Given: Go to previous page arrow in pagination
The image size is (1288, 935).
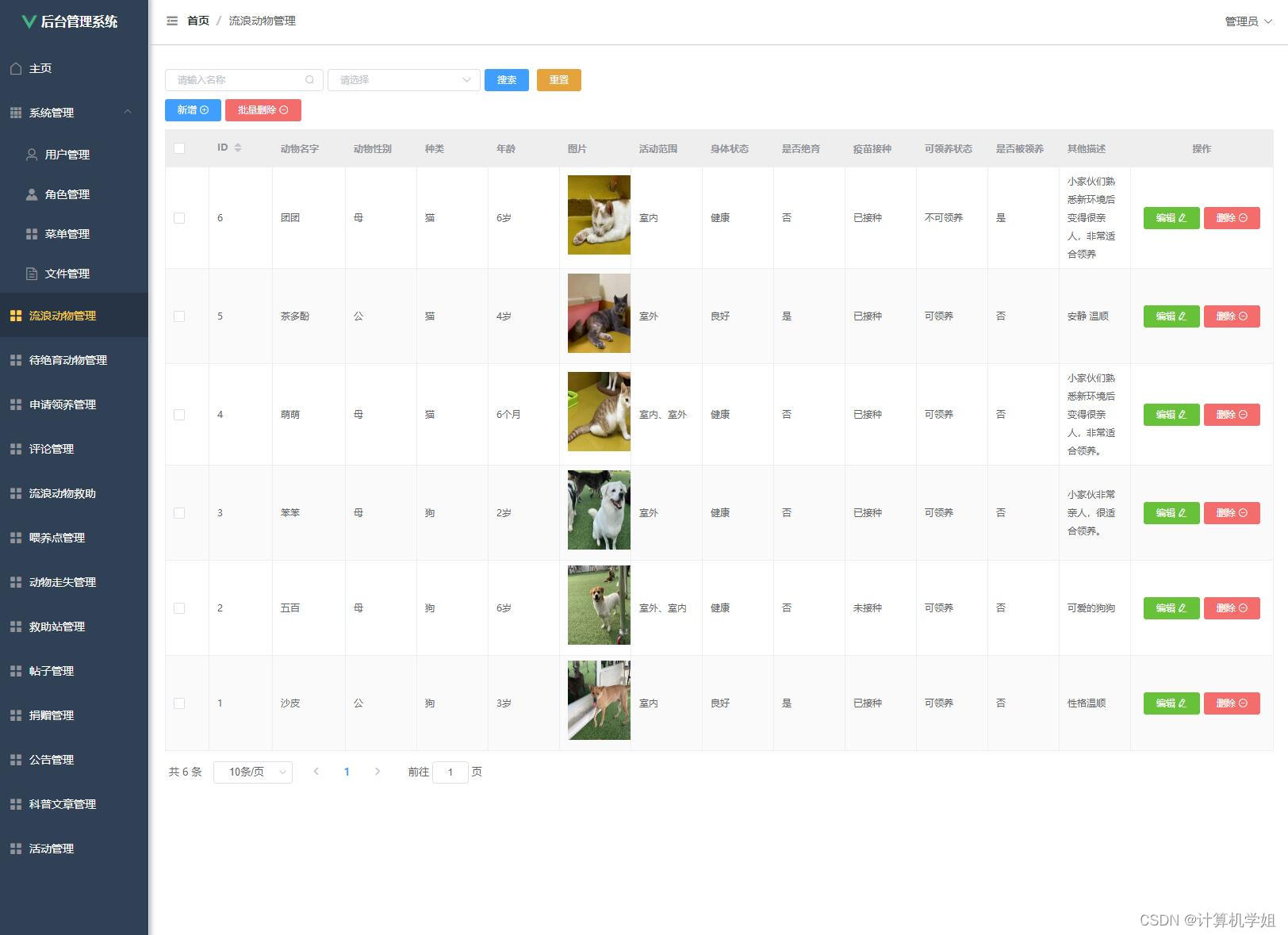Looking at the screenshot, I should (316, 772).
